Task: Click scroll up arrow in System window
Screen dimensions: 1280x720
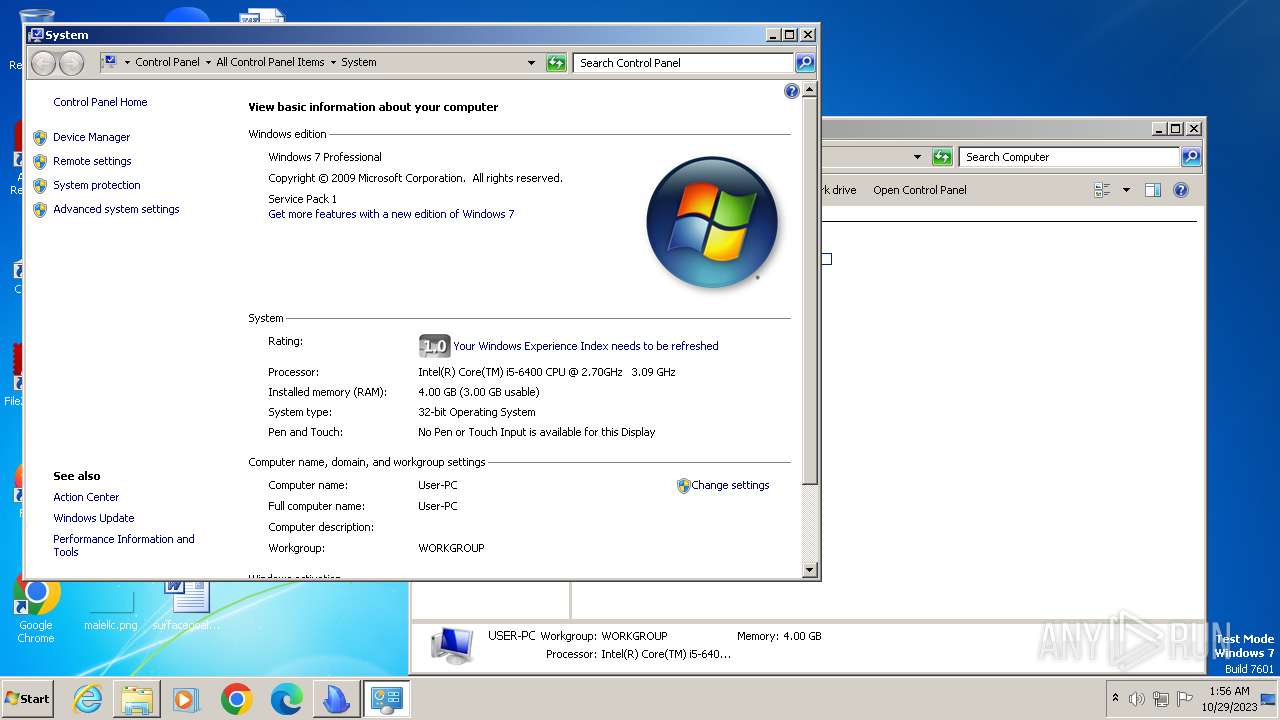Action: click(810, 90)
